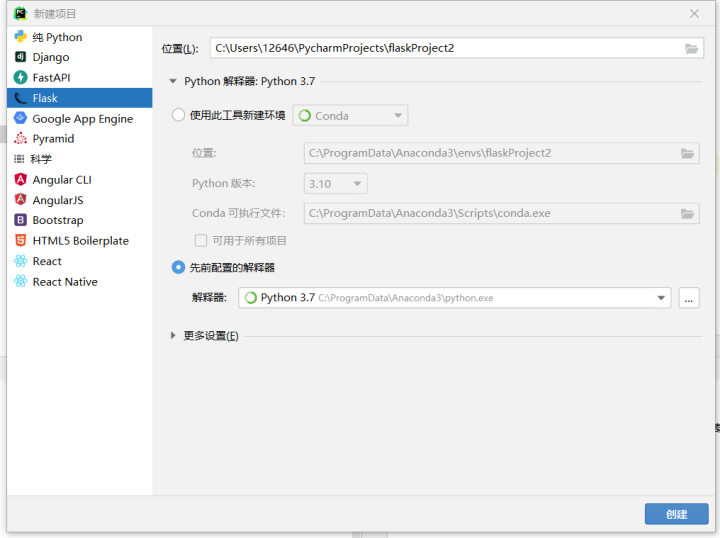720x538 pixels.
Task: Click the Conda 可执行文件 path field
Action: tap(501, 213)
